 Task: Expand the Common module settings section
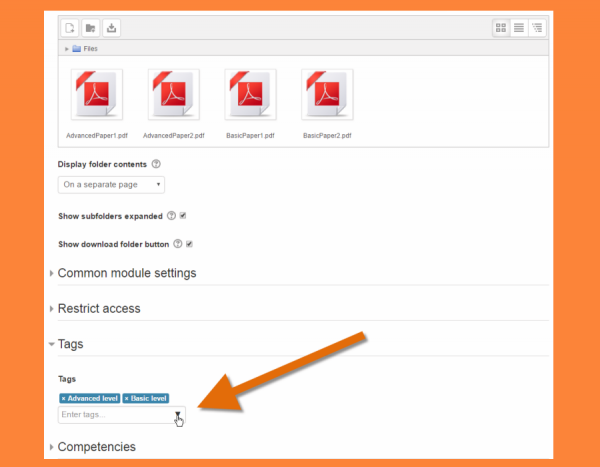(126, 273)
